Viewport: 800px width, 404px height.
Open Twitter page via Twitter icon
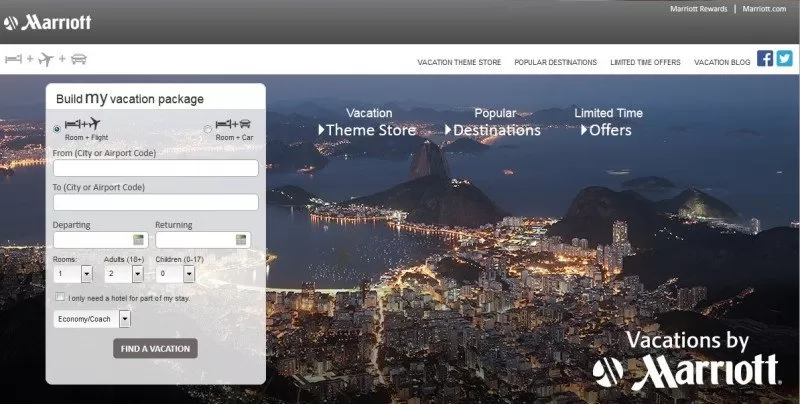(x=785, y=59)
